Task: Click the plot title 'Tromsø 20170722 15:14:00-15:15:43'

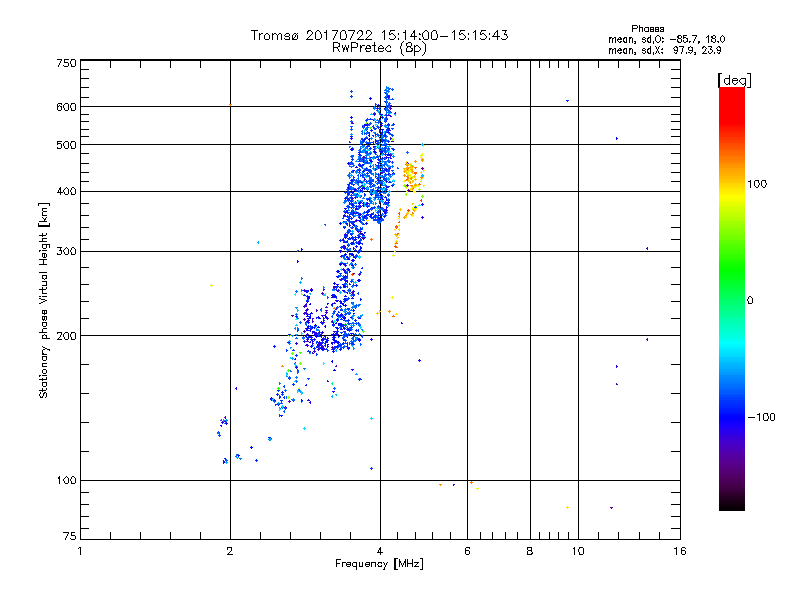Action: click(x=379, y=35)
